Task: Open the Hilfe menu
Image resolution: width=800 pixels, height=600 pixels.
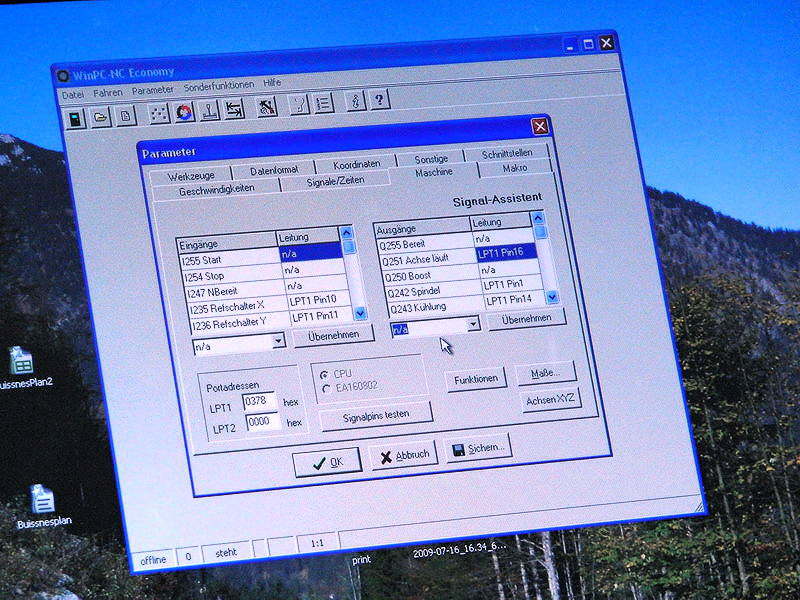Action: coord(272,83)
